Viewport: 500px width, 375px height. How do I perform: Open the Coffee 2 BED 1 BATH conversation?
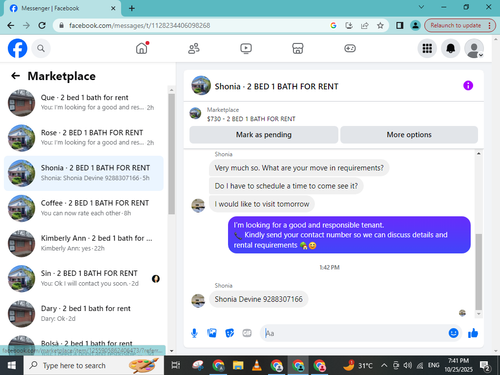pyautogui.click(x=83, y=208)
